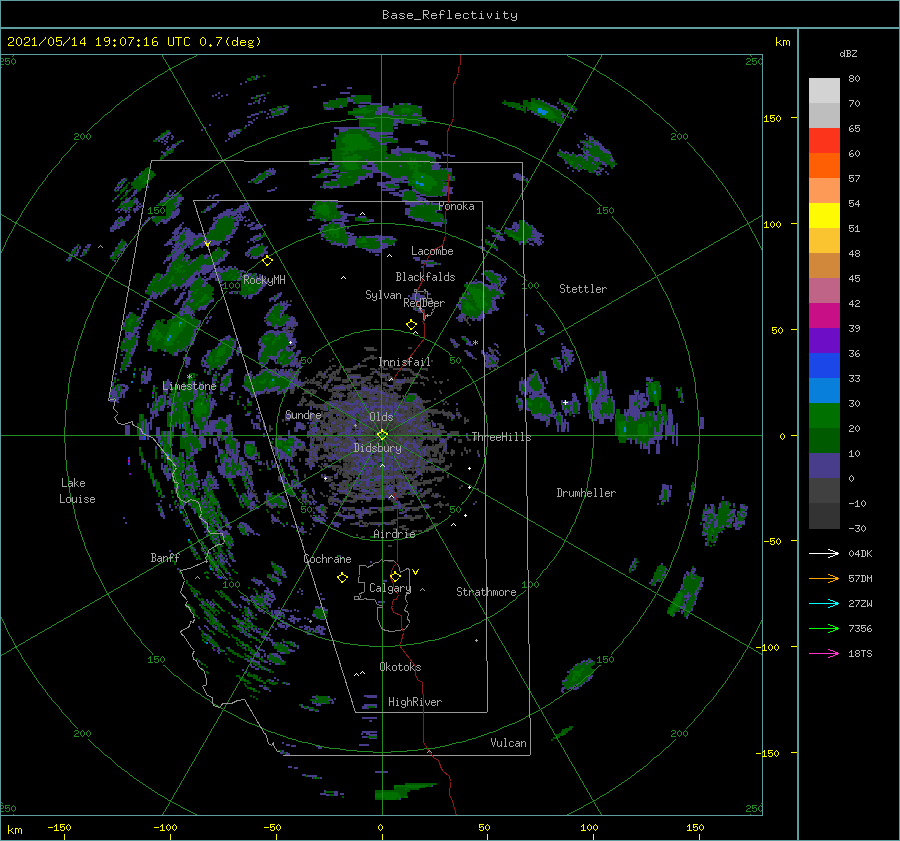Click the Didsbury label
The width and height of the screenshot is (900, 841).
(377, 448)
